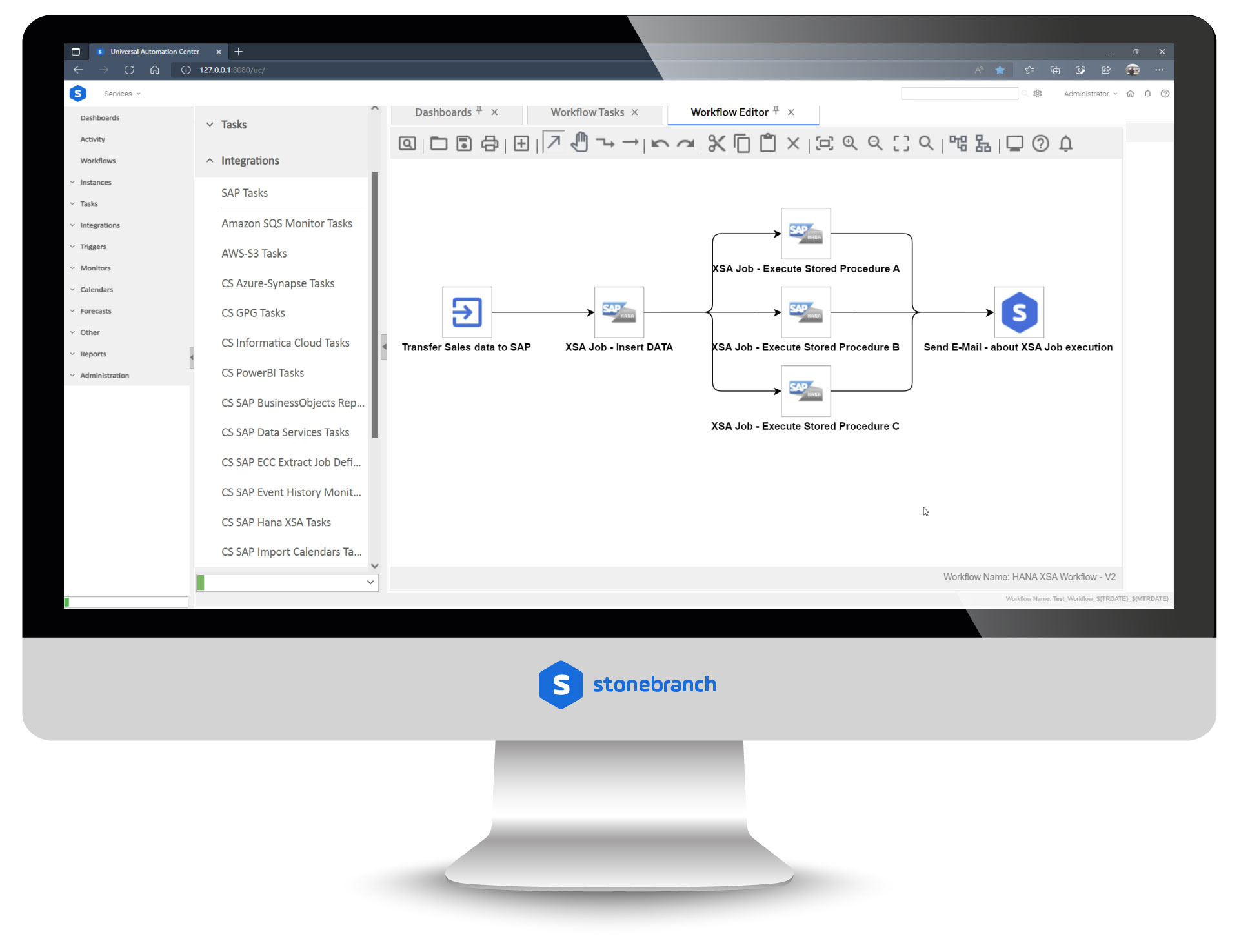Screen dimensions: 1239x952
Task: Expand the Instances left sidebar section
Action: pyautogui.click(x=97, y=181)
